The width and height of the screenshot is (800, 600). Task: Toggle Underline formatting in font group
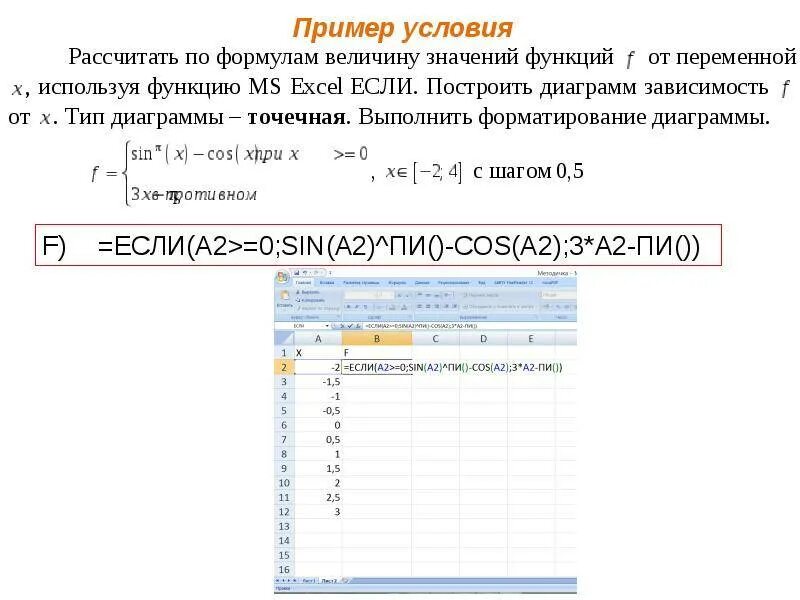[x=365, y=307]
